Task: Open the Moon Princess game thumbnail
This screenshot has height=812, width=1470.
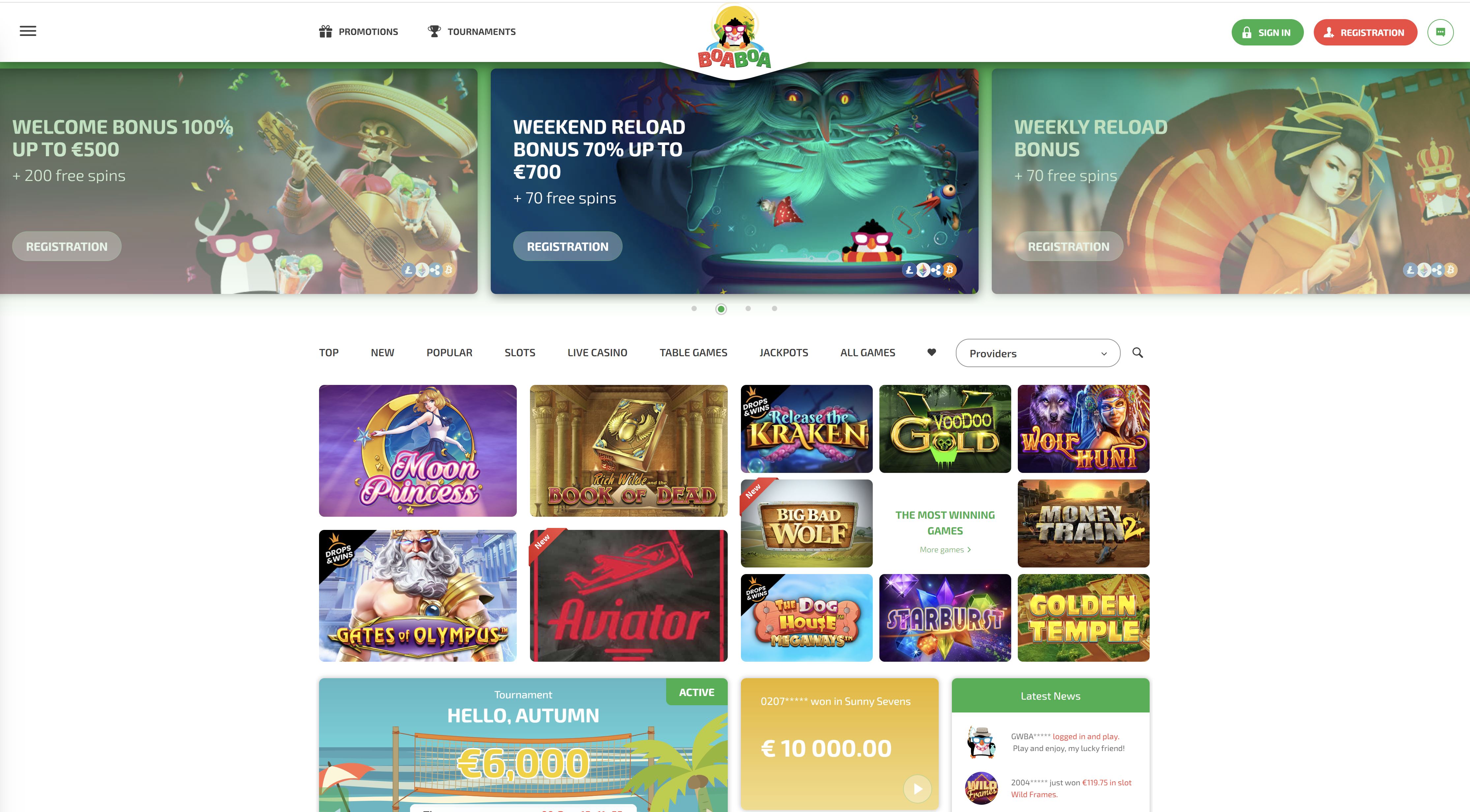Action: [x=418, y=451]
